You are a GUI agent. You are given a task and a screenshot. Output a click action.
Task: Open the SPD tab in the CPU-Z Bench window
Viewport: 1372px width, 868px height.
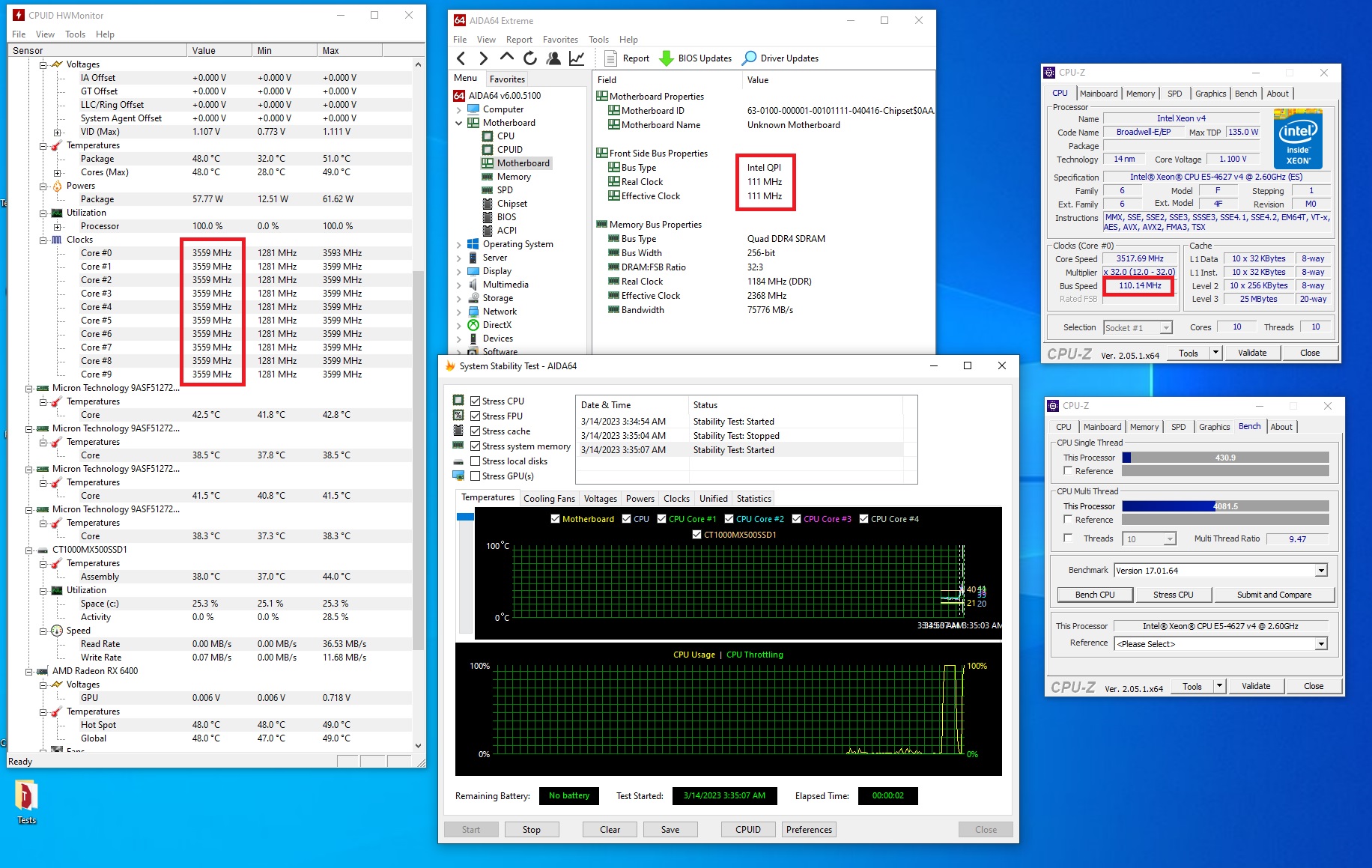click(1178, 427)
